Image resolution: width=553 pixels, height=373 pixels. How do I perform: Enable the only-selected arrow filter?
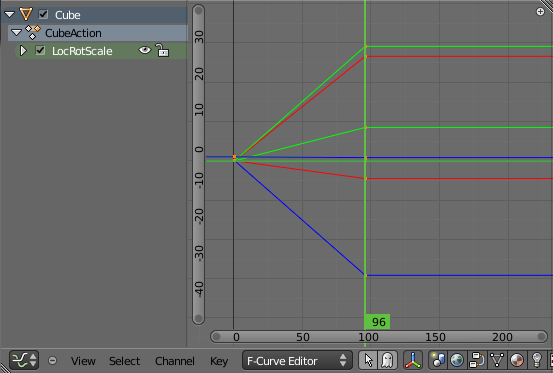[368, 360]
